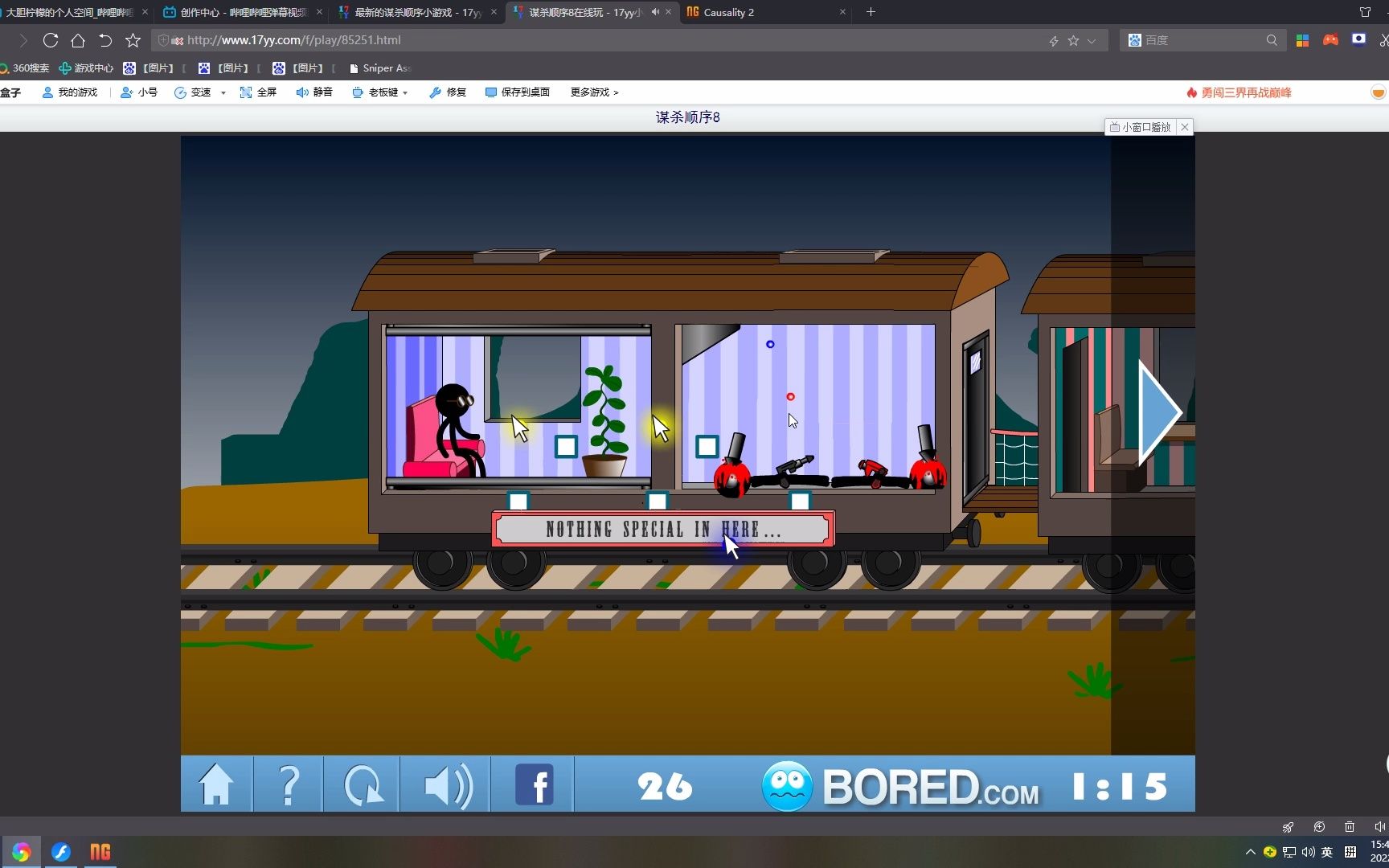
Task: Go to the game's home menu
Action: pyautogui.click(x=216, y=784)
